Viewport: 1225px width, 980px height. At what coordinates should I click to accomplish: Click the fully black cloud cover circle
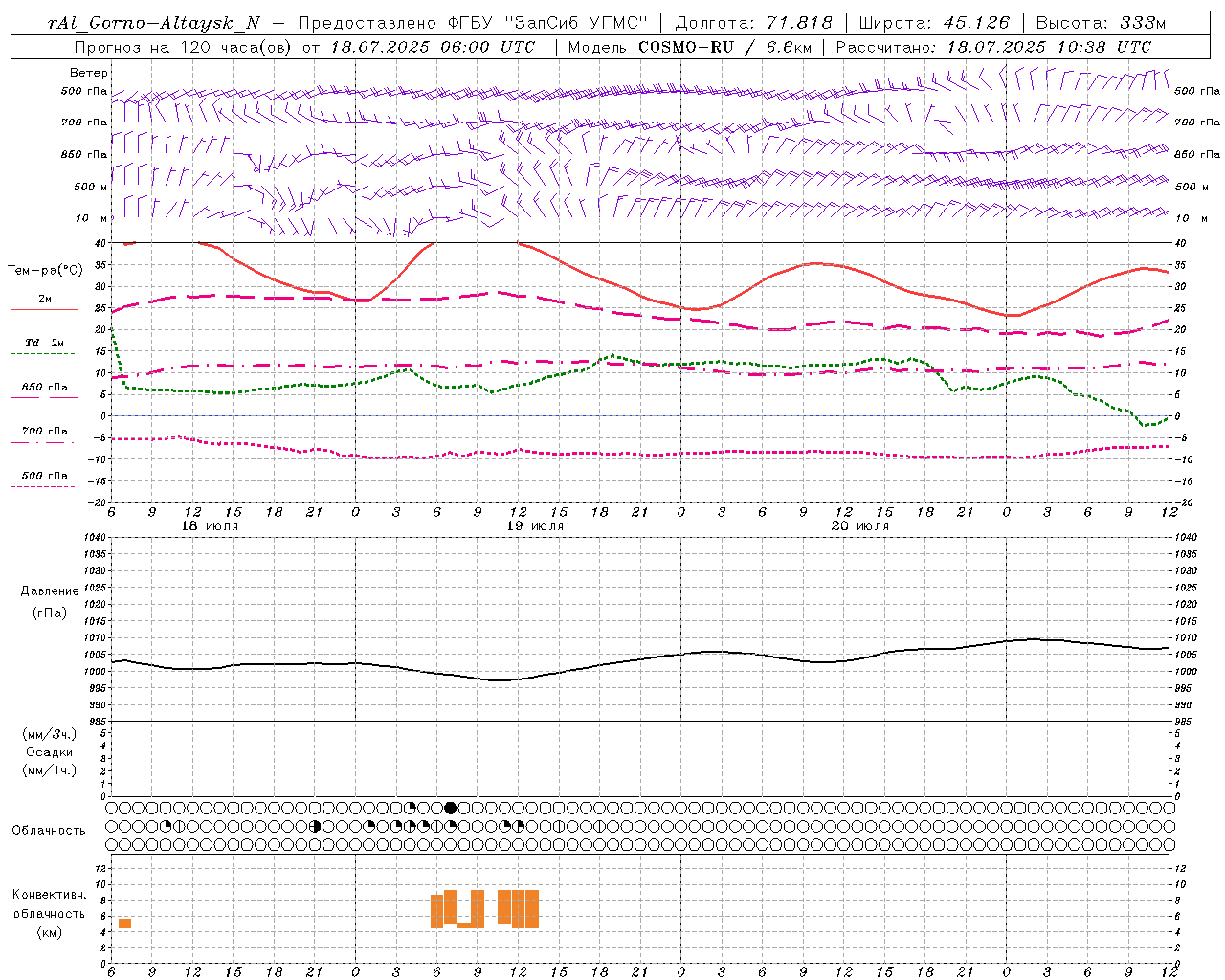point(451,808)
